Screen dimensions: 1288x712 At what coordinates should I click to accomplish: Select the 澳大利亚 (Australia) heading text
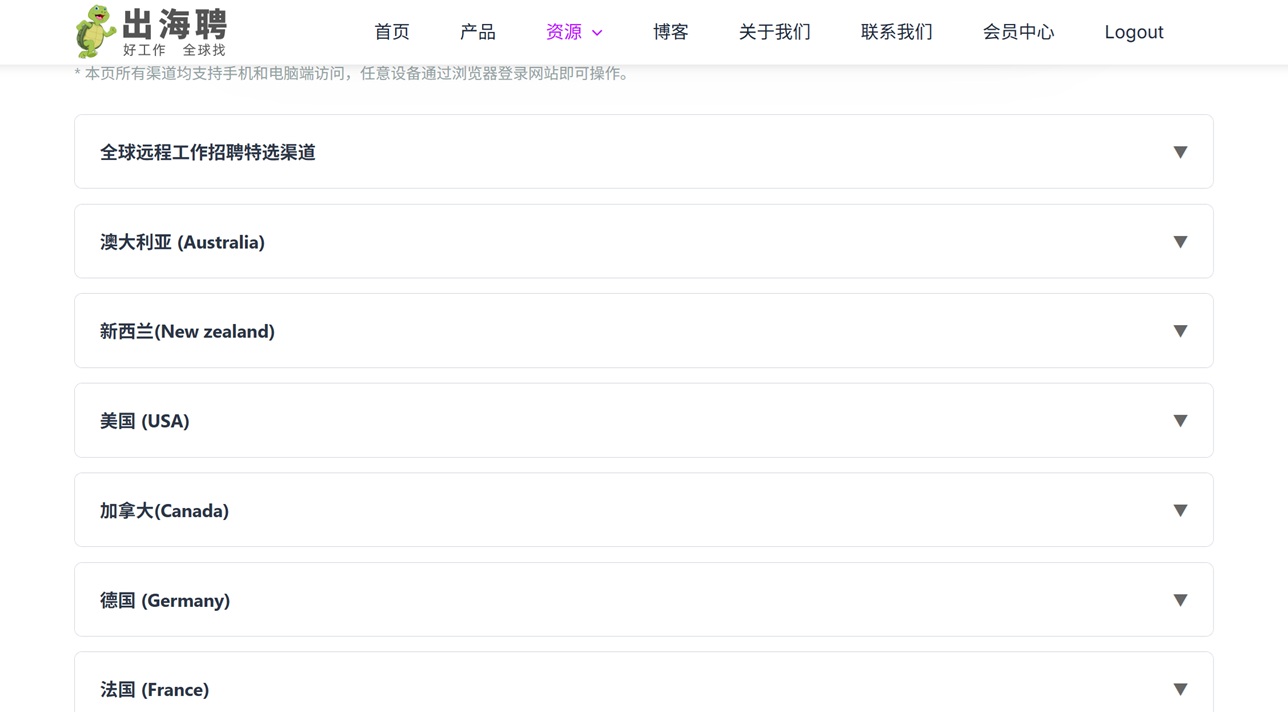[x=182, y=242]
